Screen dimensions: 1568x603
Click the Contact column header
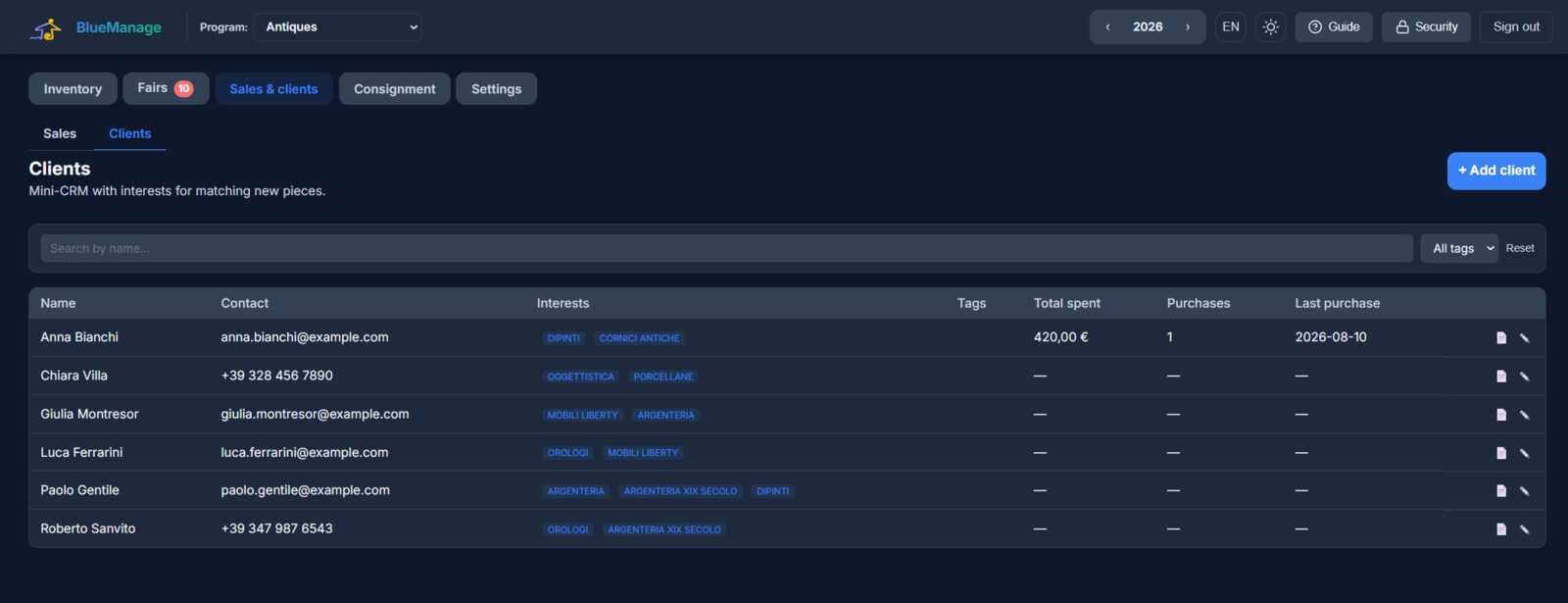coord(245,303)
